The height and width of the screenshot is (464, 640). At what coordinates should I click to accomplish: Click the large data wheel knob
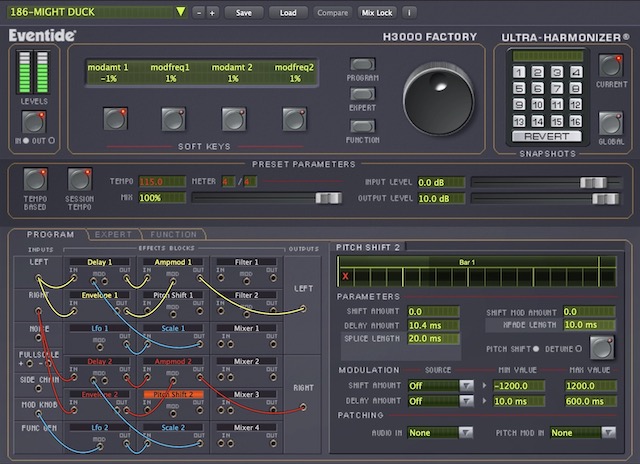point(439,97)
